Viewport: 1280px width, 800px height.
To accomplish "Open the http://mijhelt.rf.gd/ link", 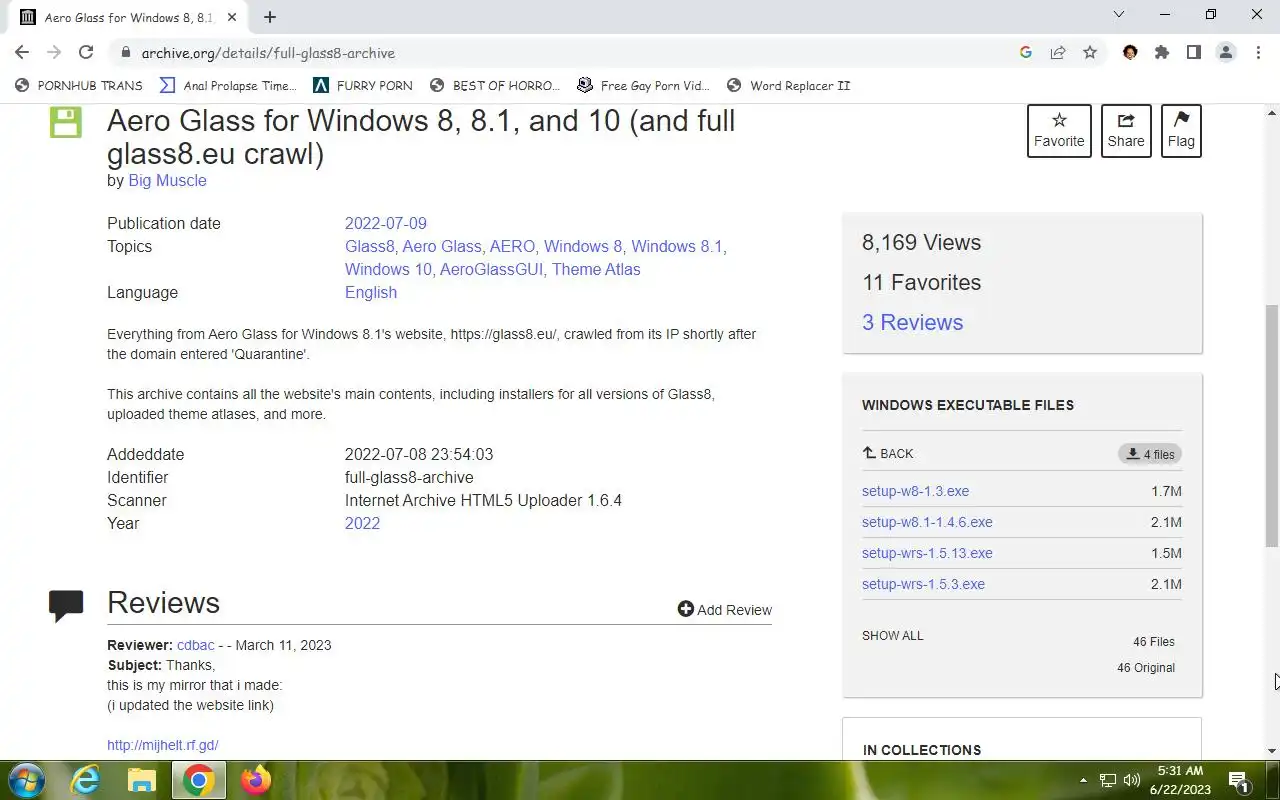I will click(x=163, y=745).
